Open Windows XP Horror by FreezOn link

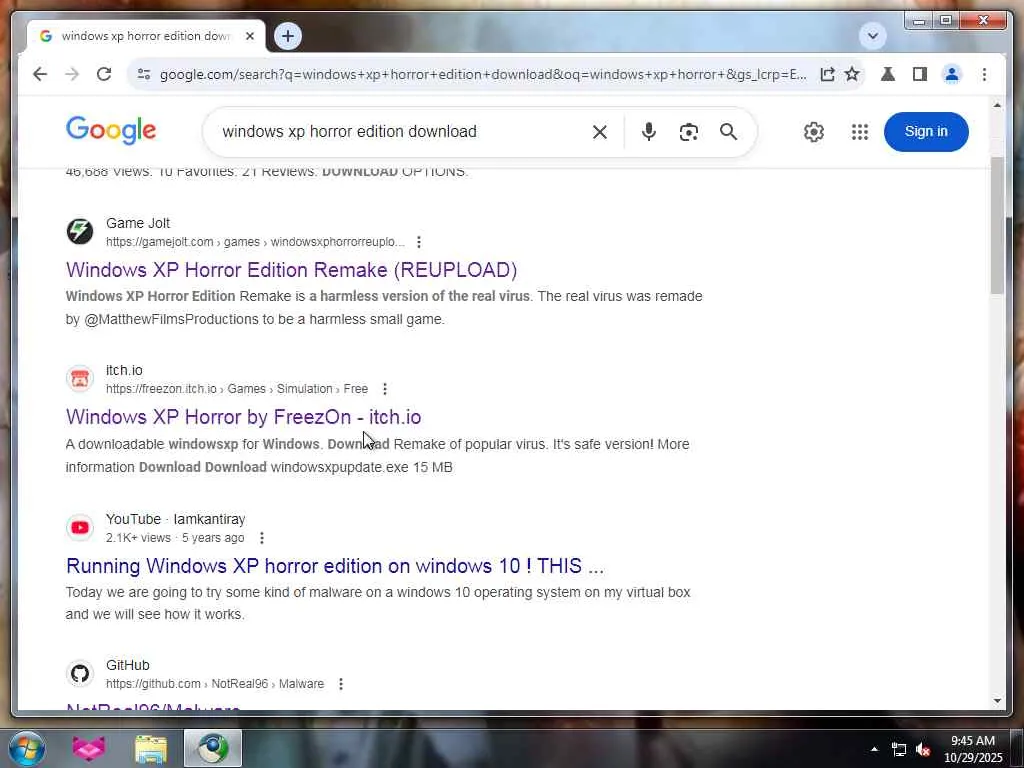[244, 417]
